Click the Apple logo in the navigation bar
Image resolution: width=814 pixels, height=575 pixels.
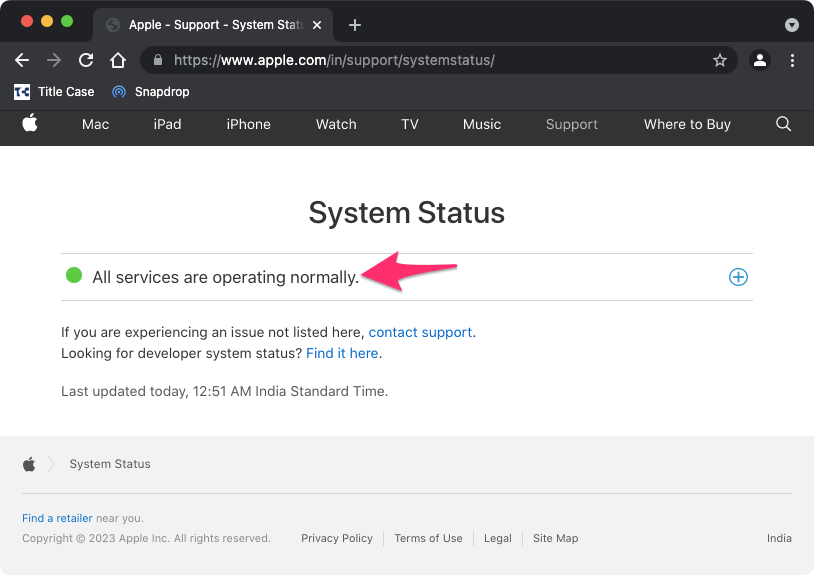30,123
